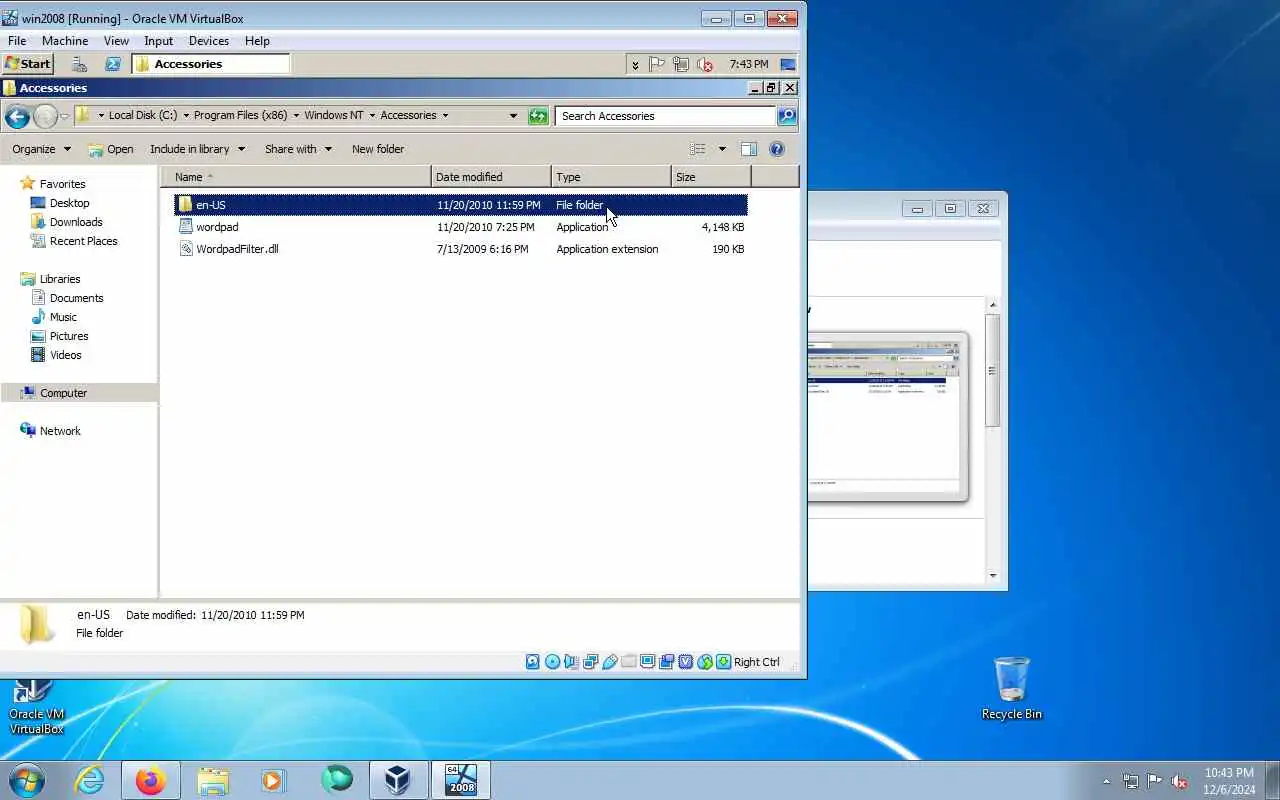Viewport: 1280px width, 800px height.
Task: Open Internet Explorer from host taskbar
Action: pos(90,780)
